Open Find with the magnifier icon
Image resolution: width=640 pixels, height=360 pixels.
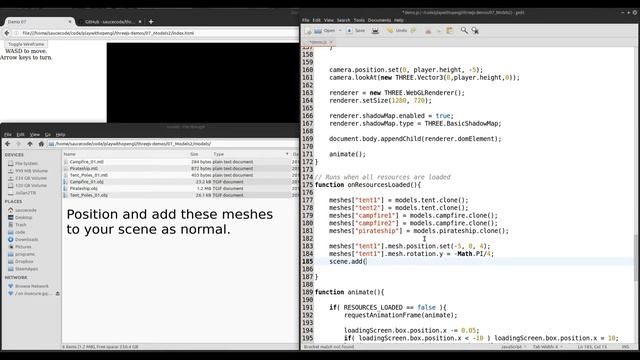click(464, 30)
